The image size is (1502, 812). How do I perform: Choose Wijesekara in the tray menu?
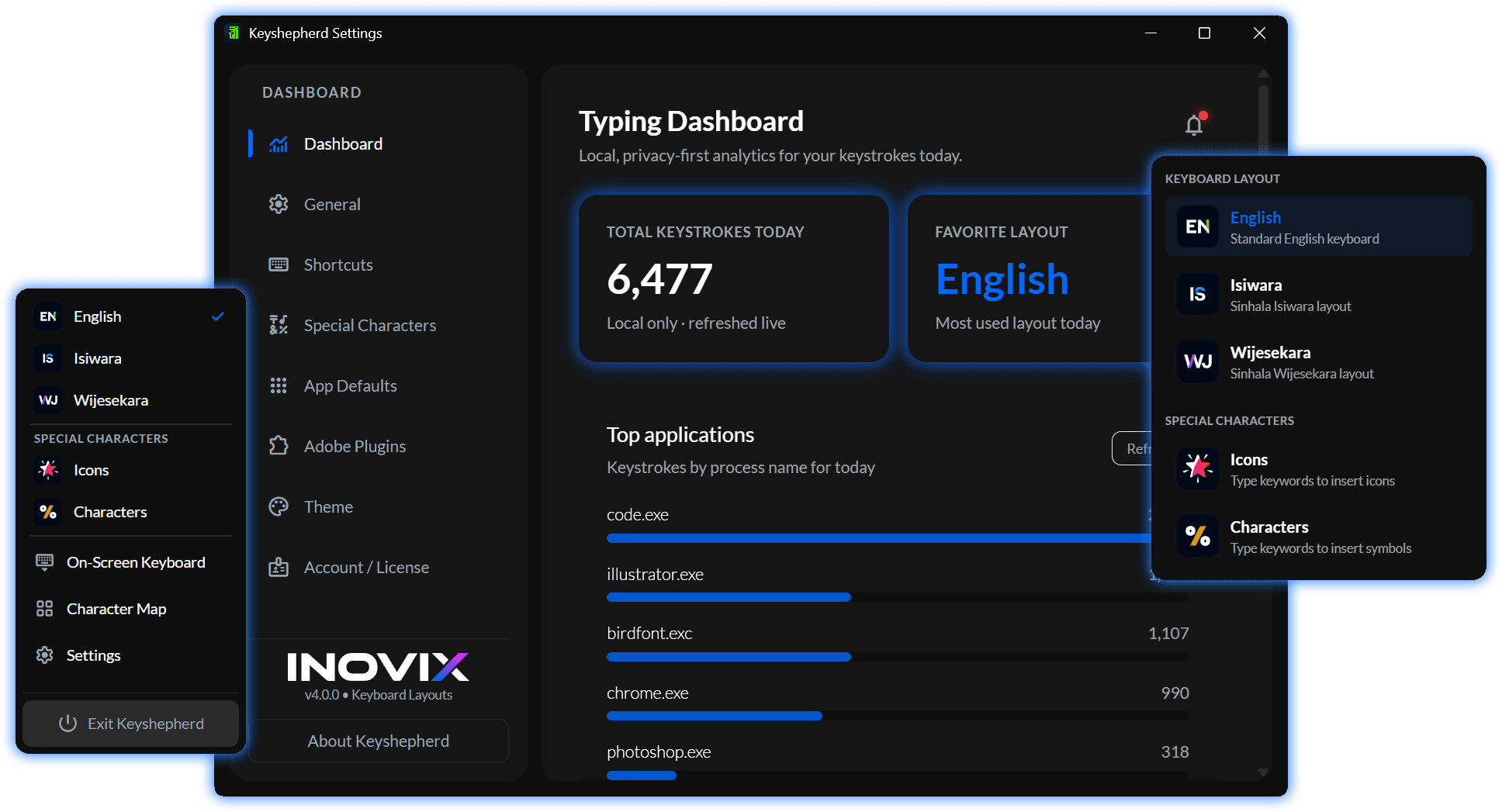130,400
